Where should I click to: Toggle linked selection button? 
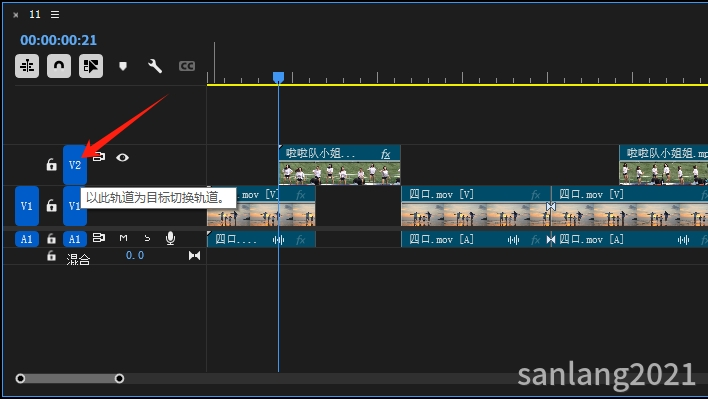point(91,66)
